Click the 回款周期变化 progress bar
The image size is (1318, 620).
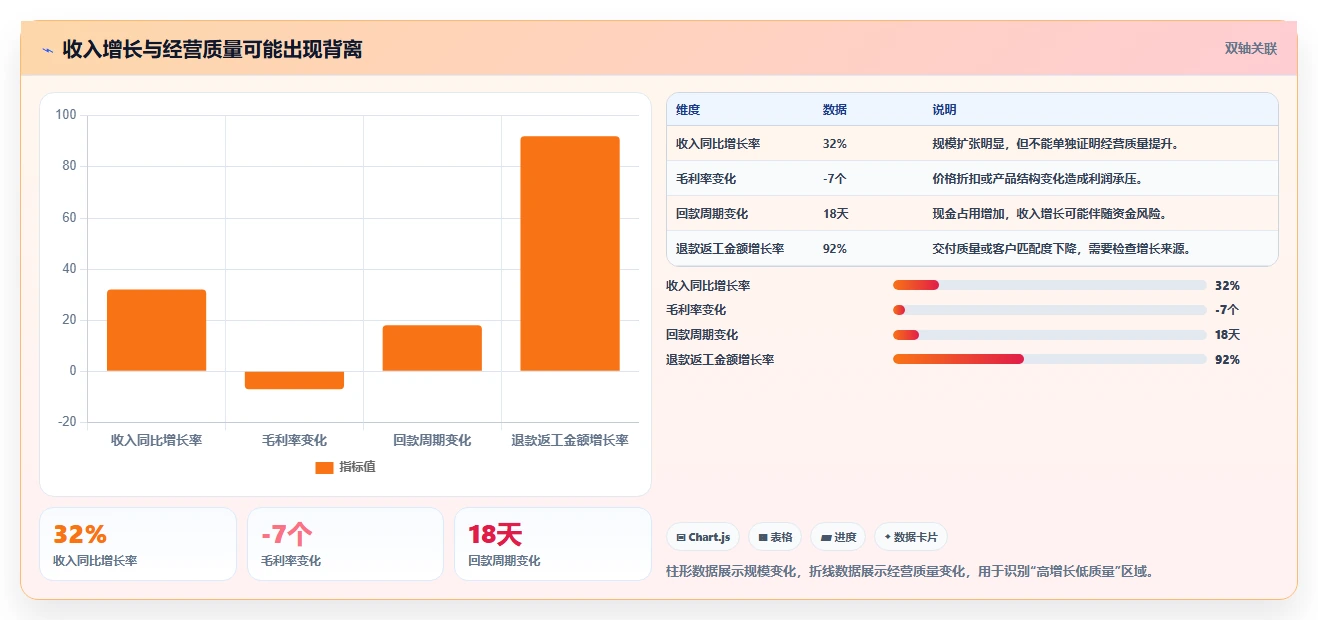click(1050, 335)
